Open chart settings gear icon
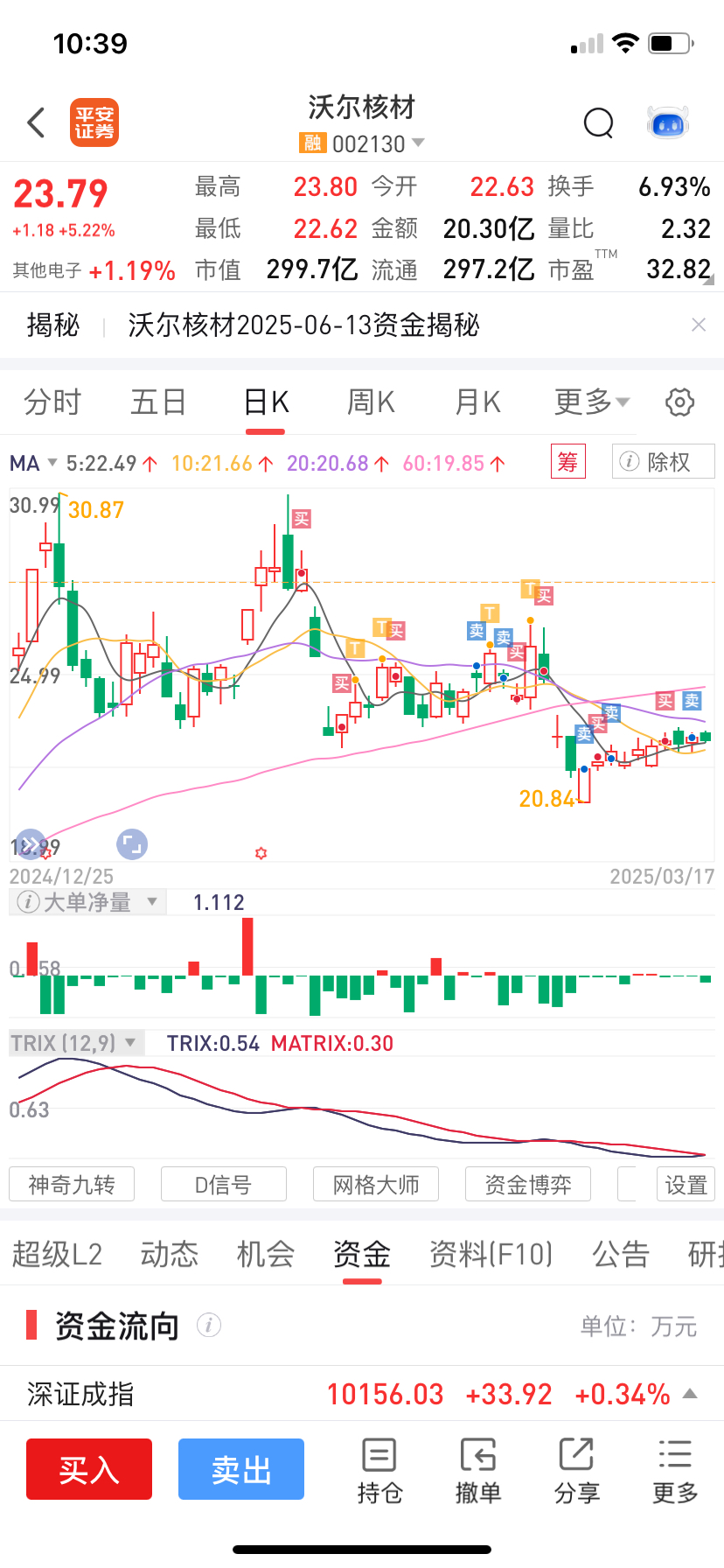Screen dimensions: 724x1568 click(x=680, y=402)
